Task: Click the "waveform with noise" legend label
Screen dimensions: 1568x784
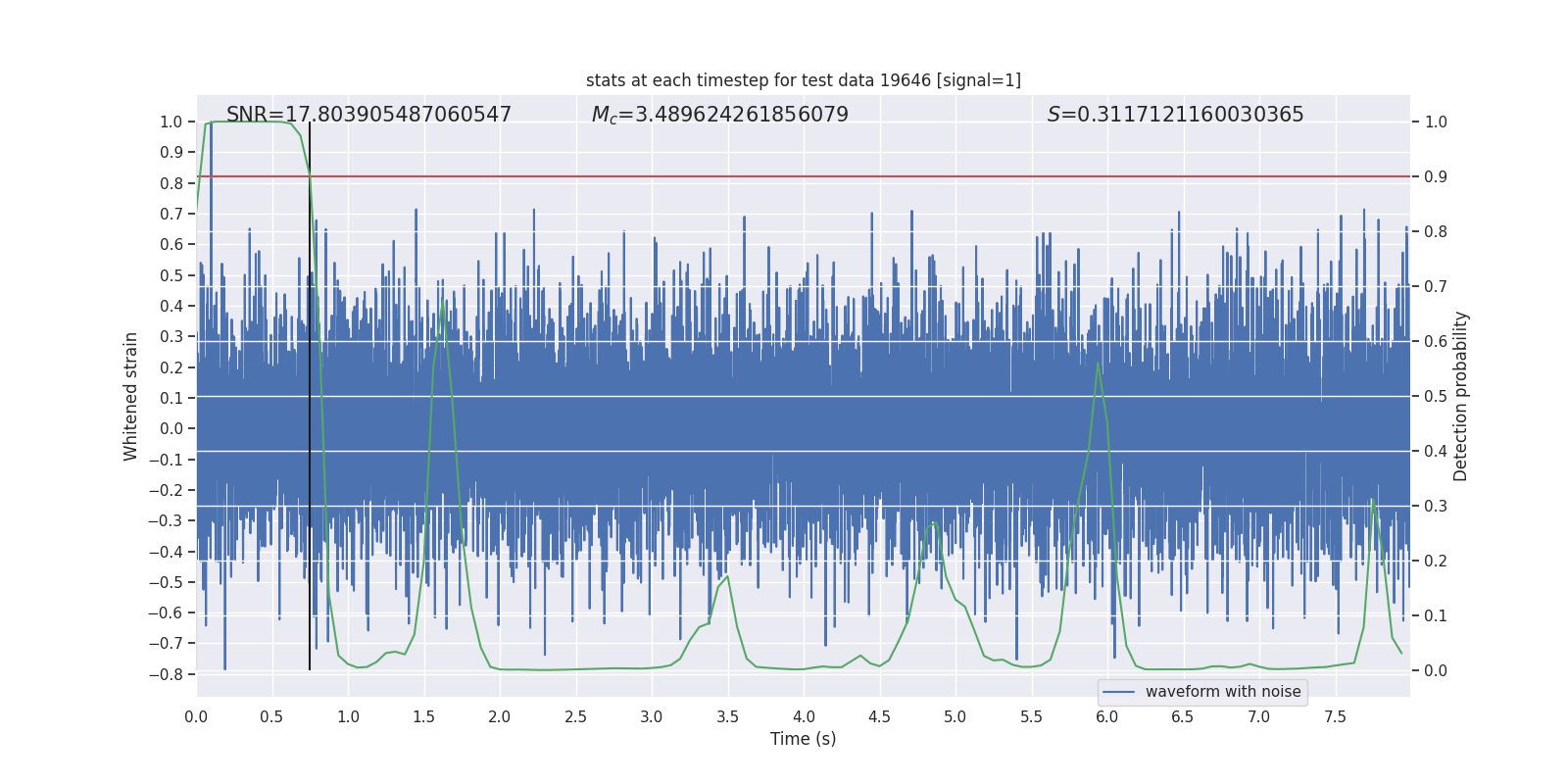Action: pos(1222,692)
